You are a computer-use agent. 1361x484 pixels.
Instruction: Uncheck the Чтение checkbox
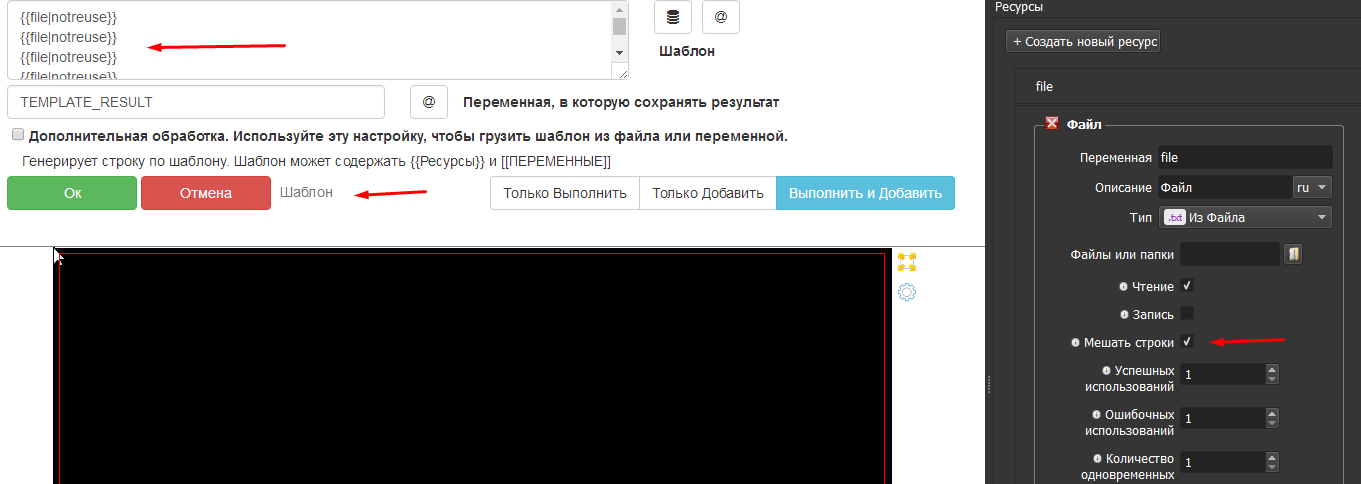pos(1187,286)
